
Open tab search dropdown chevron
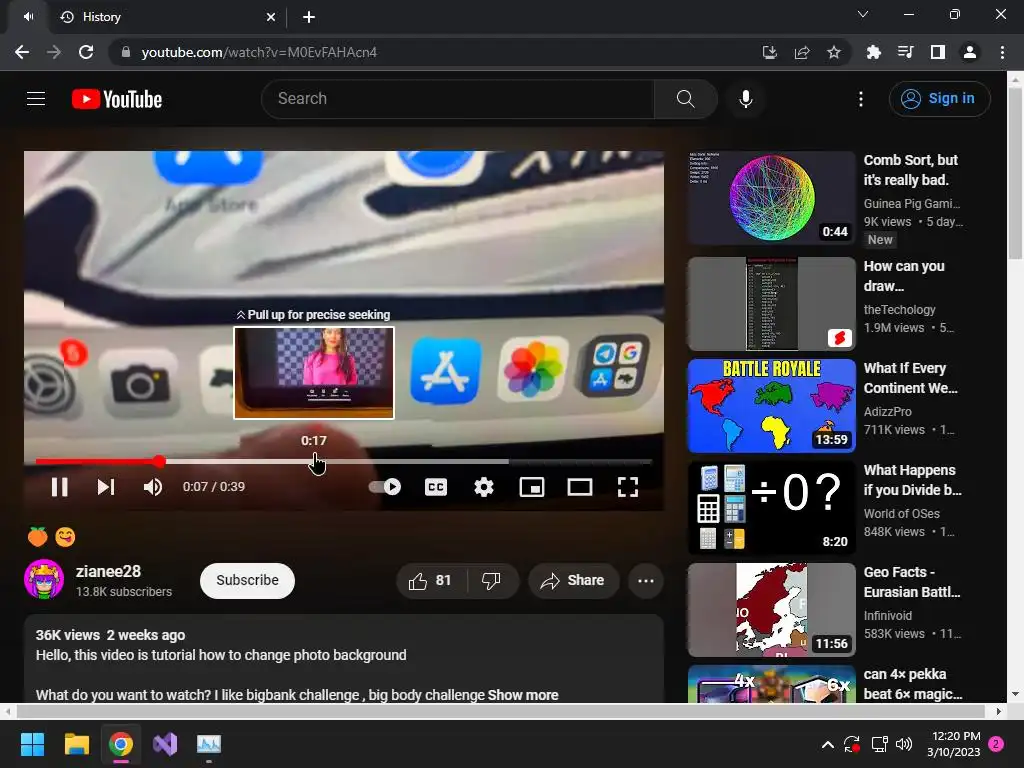tap(863, 14)
